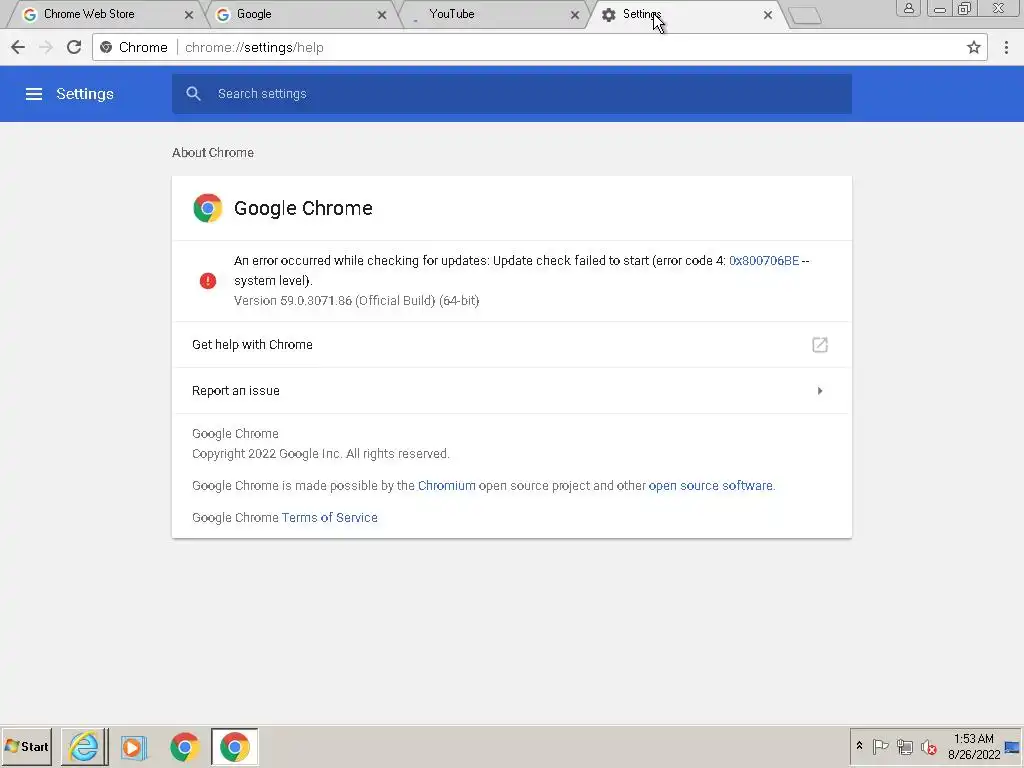The width and height of the screenshot is (1024, 768).
Task: Bookmark this page with the star icon
Action: pyautogui.click(x=974, y=47)
